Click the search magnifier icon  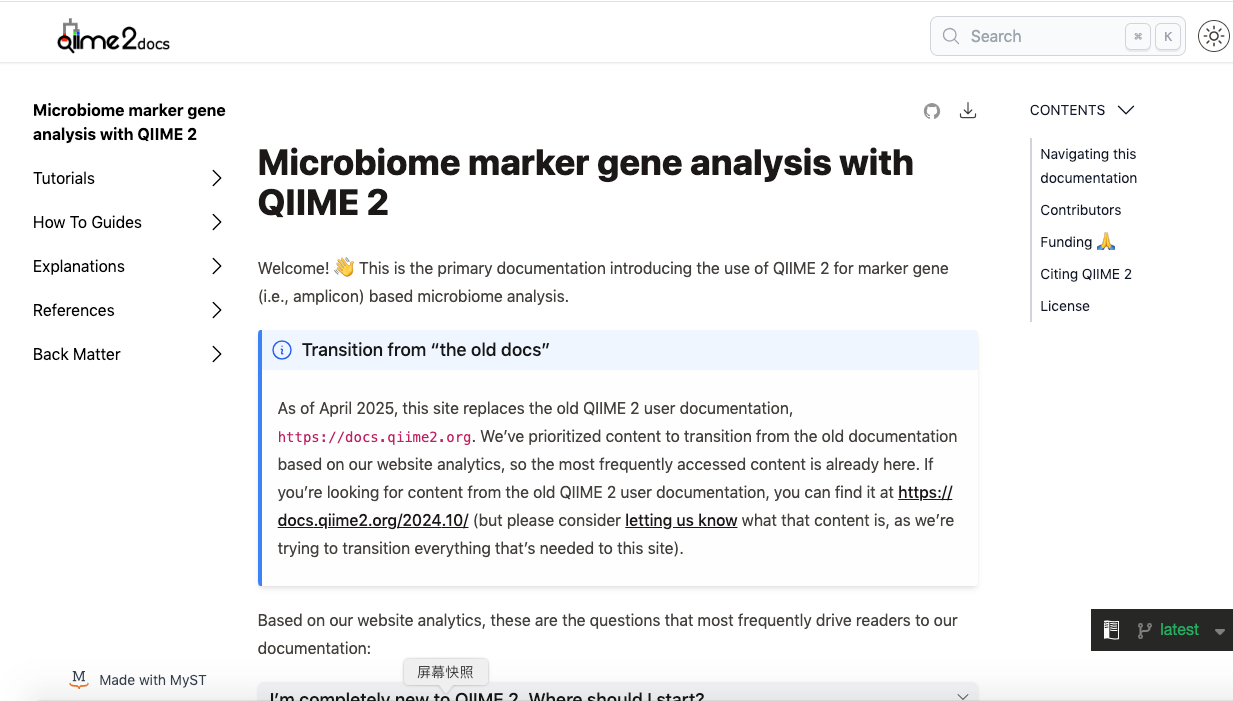pyautogui.click(x=950, y=36)
